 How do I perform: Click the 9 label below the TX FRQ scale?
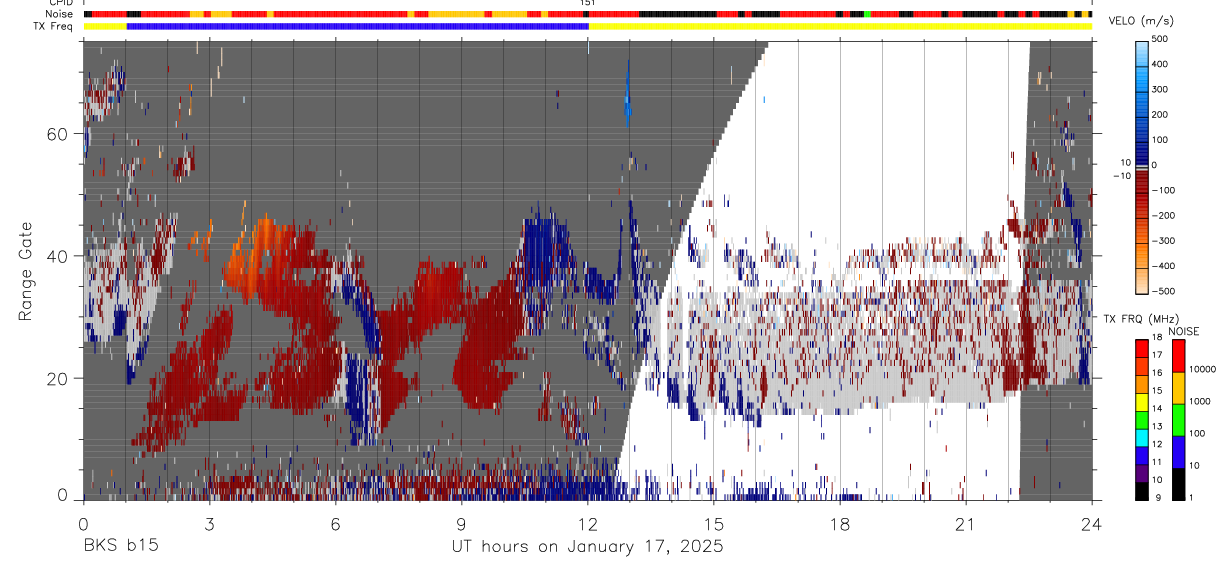tap(1156, 498)
